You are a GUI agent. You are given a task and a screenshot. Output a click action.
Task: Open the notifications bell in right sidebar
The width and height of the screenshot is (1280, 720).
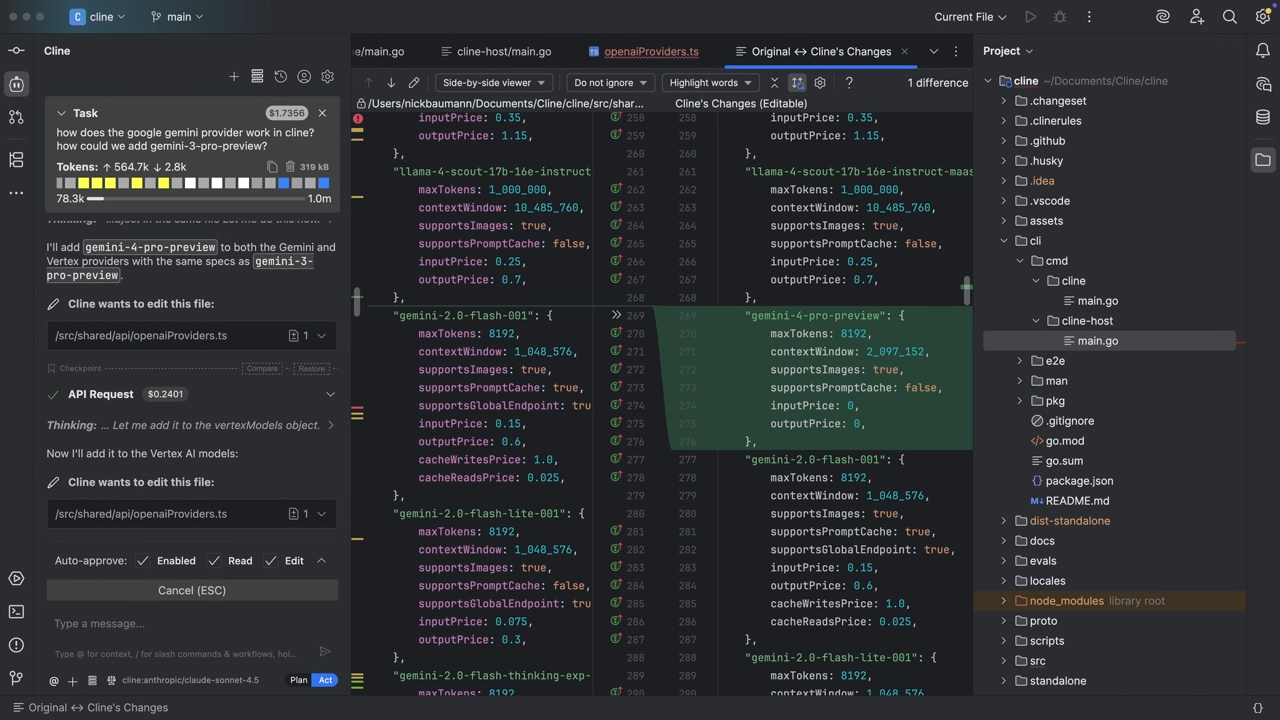tap(1263, 50)
